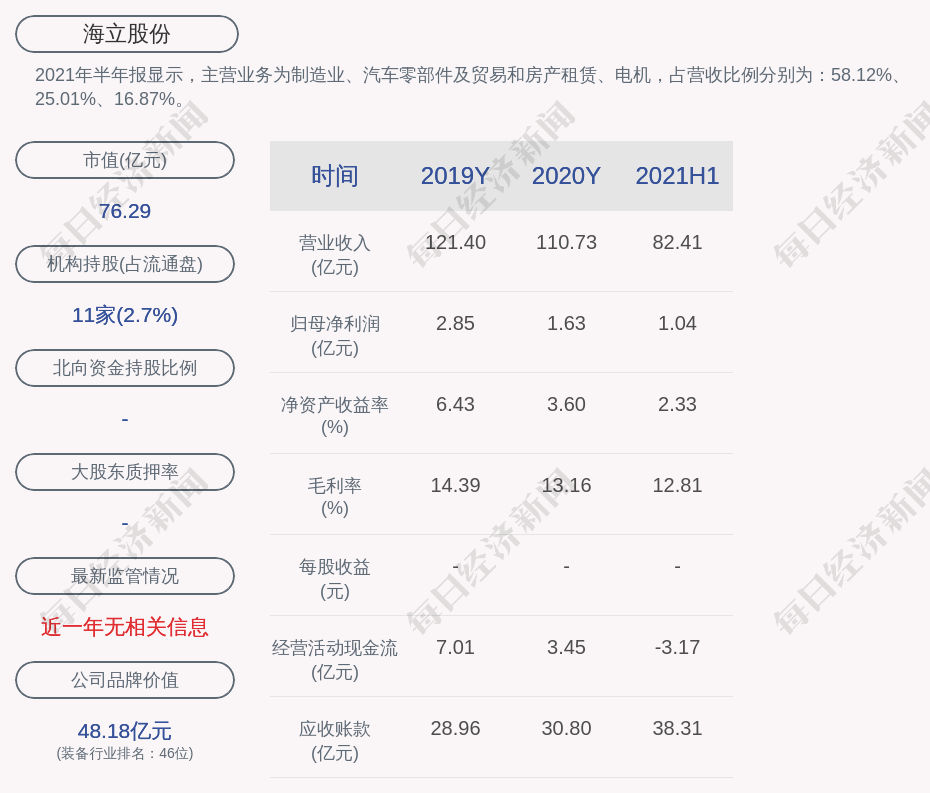Click net profit value 1.04
Image resolution: width=930 pixels, height=793 pixels.
(x=677, y=323)
